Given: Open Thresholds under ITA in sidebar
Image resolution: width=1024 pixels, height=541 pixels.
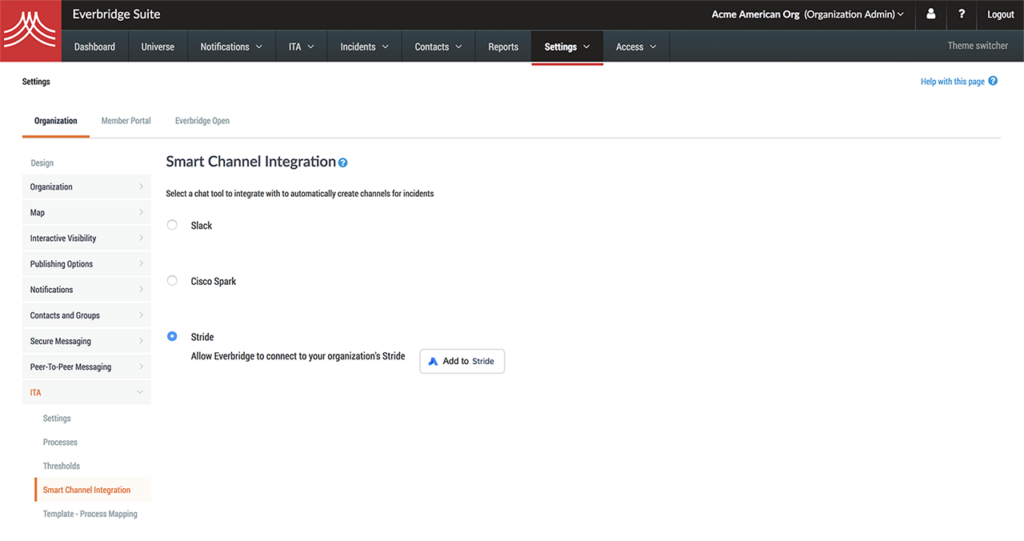Looking at the screenshot, I should click(61, 466).
